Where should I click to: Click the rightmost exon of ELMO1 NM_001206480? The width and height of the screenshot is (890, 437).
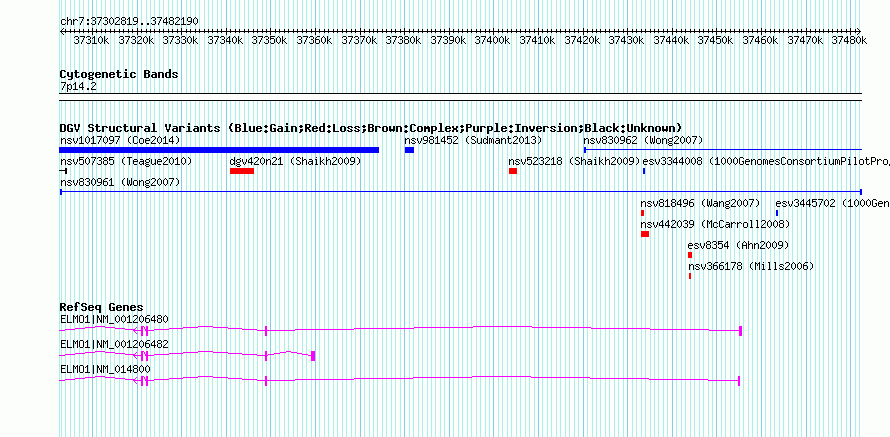(741, 331)
